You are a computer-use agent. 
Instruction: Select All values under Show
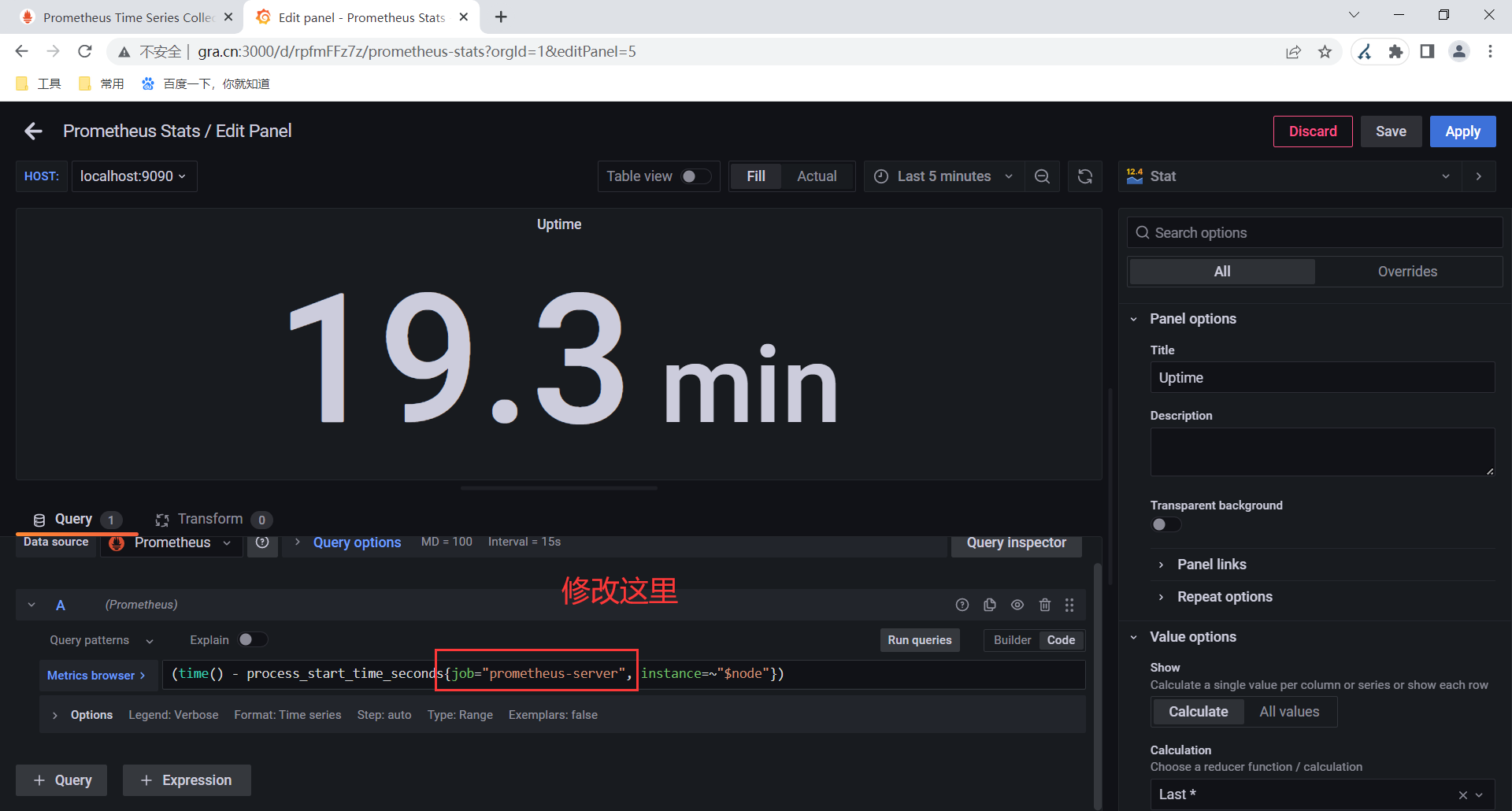(1289, 712)
